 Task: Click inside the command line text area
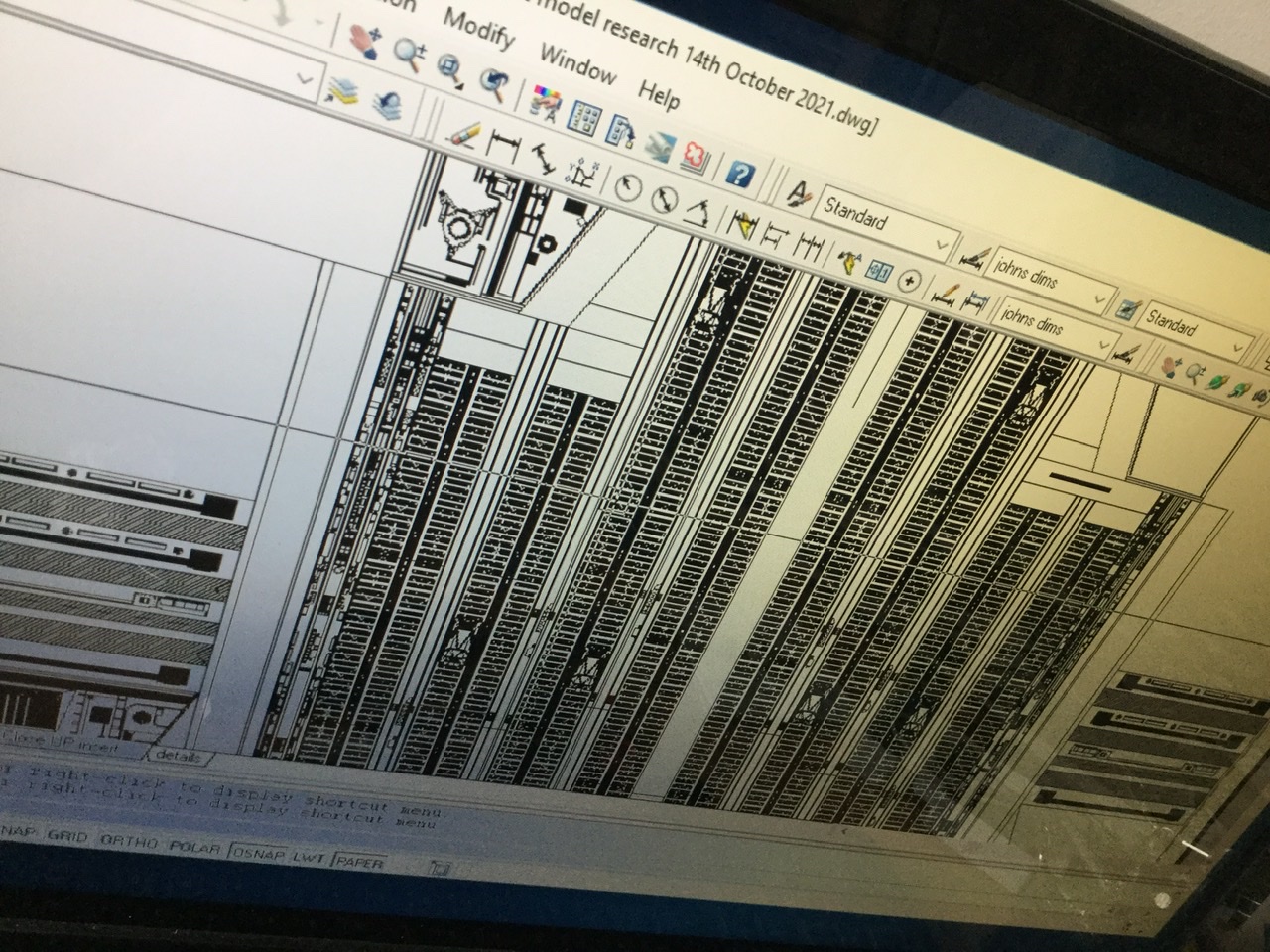pyautogui.click(x=218, y=798)
